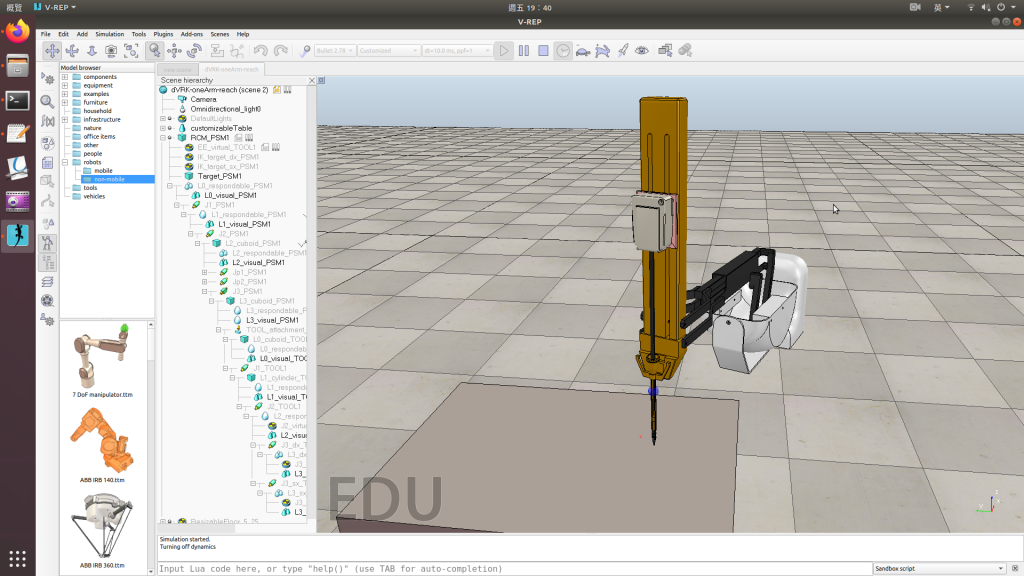This screenshot has width=1024, height=576.
Task: Open Firefox from the Ubuntu dock
Action: pyautogui.click(x=18, y=31)
